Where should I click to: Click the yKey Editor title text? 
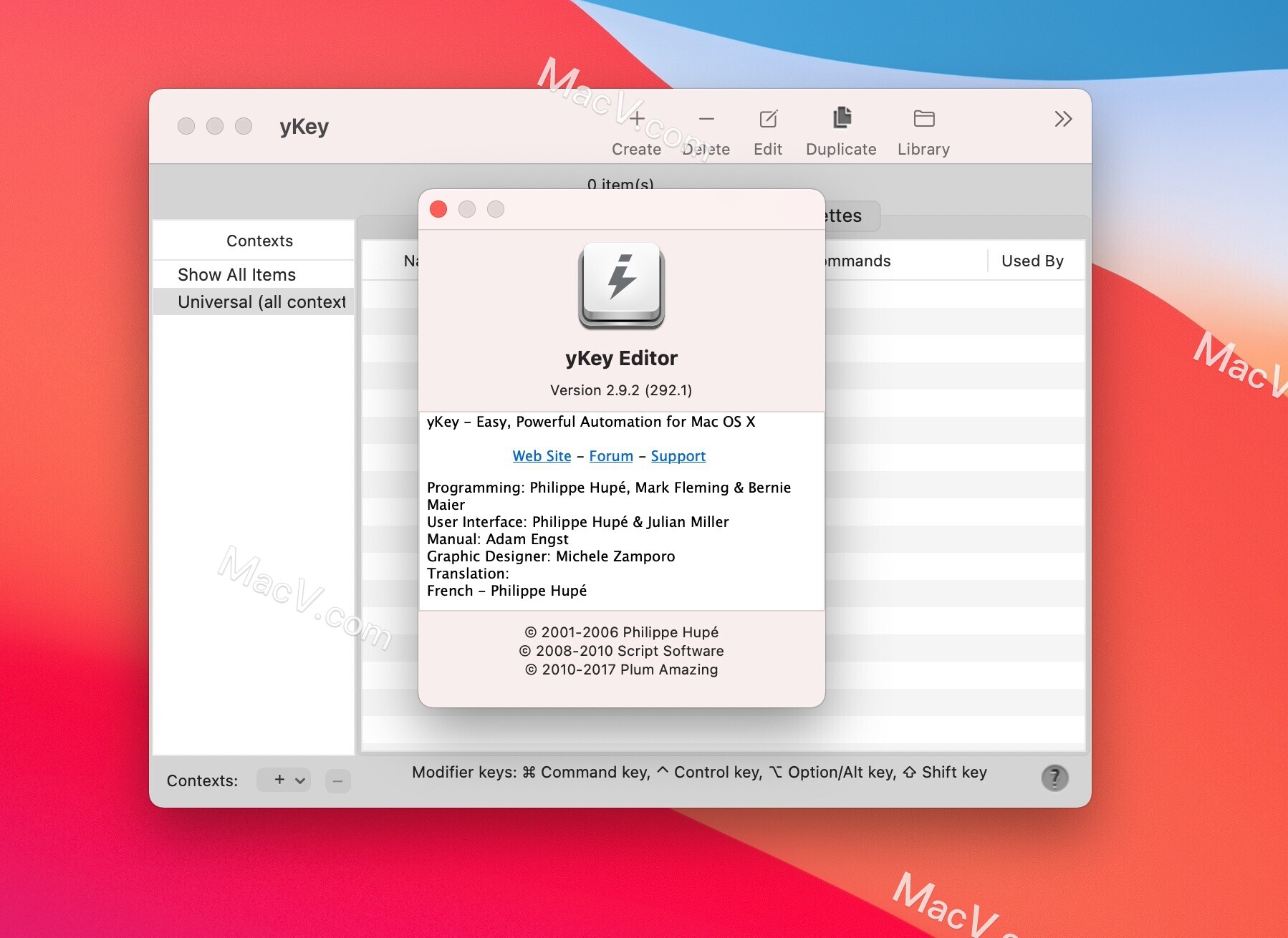(621, 358)
